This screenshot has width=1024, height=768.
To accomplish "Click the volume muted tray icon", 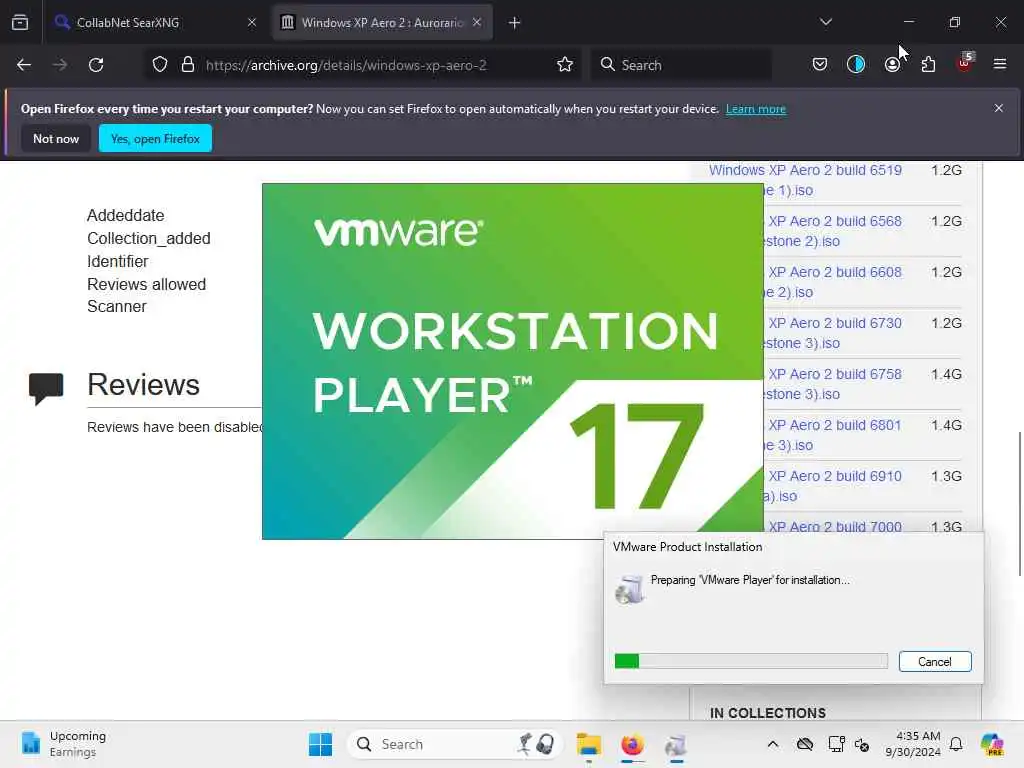I will pyautogui.click(x=862, y=744).
